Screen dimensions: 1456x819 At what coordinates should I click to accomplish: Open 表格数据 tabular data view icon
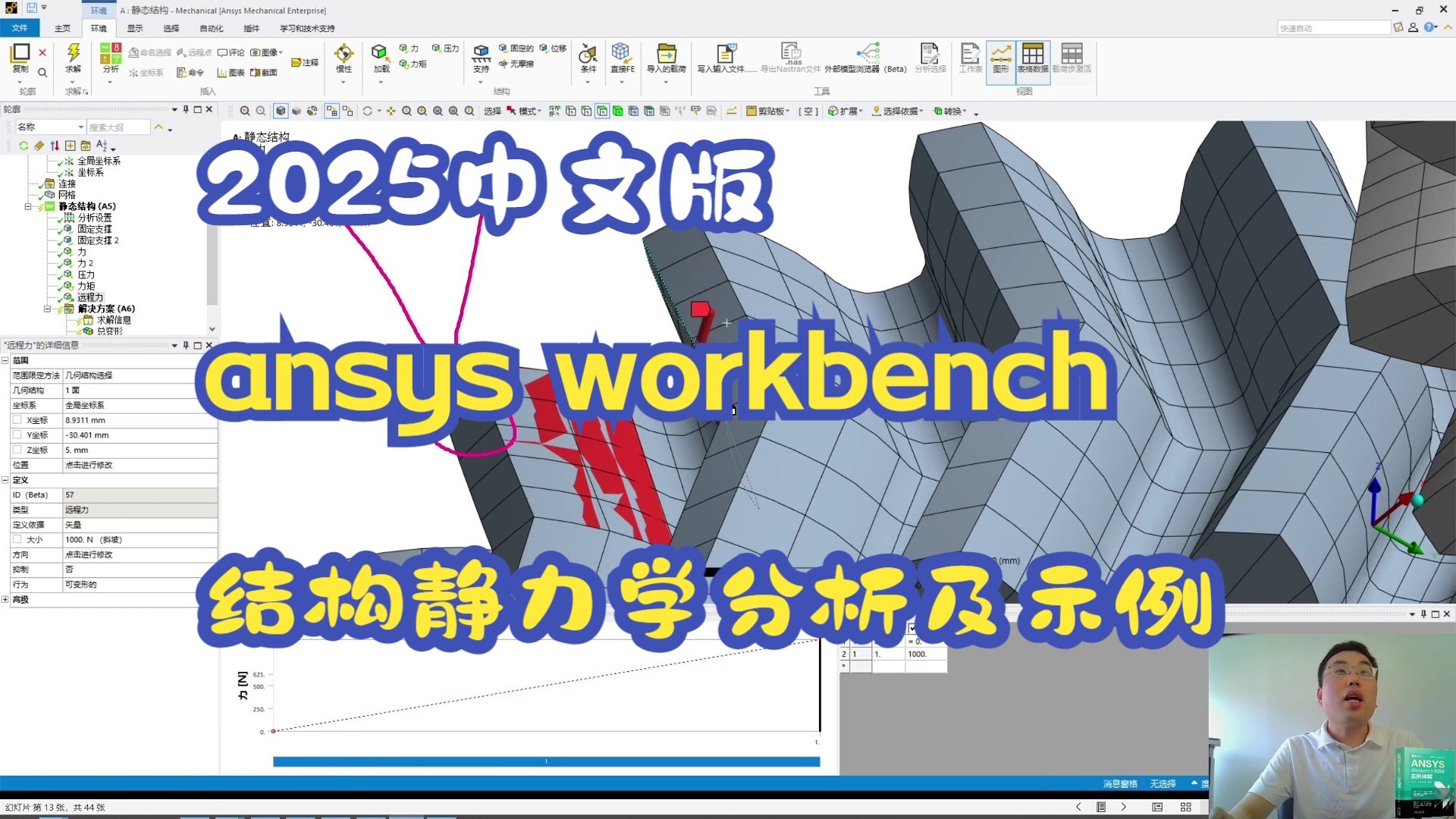[x=1033, y=61]
